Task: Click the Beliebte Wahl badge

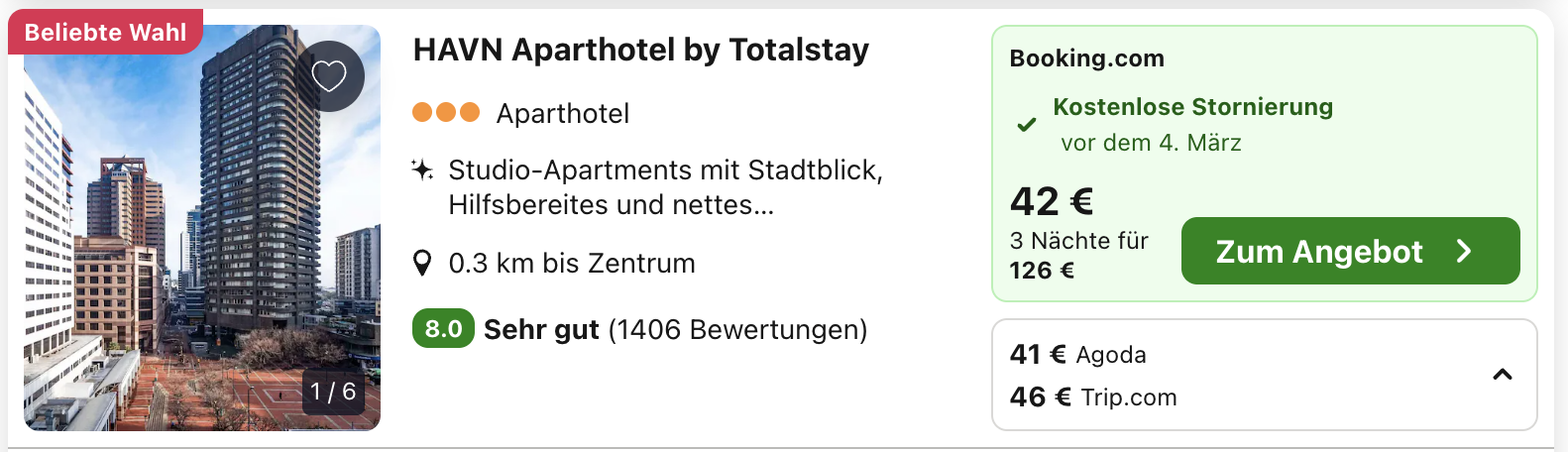Action: tap(105, 33)
